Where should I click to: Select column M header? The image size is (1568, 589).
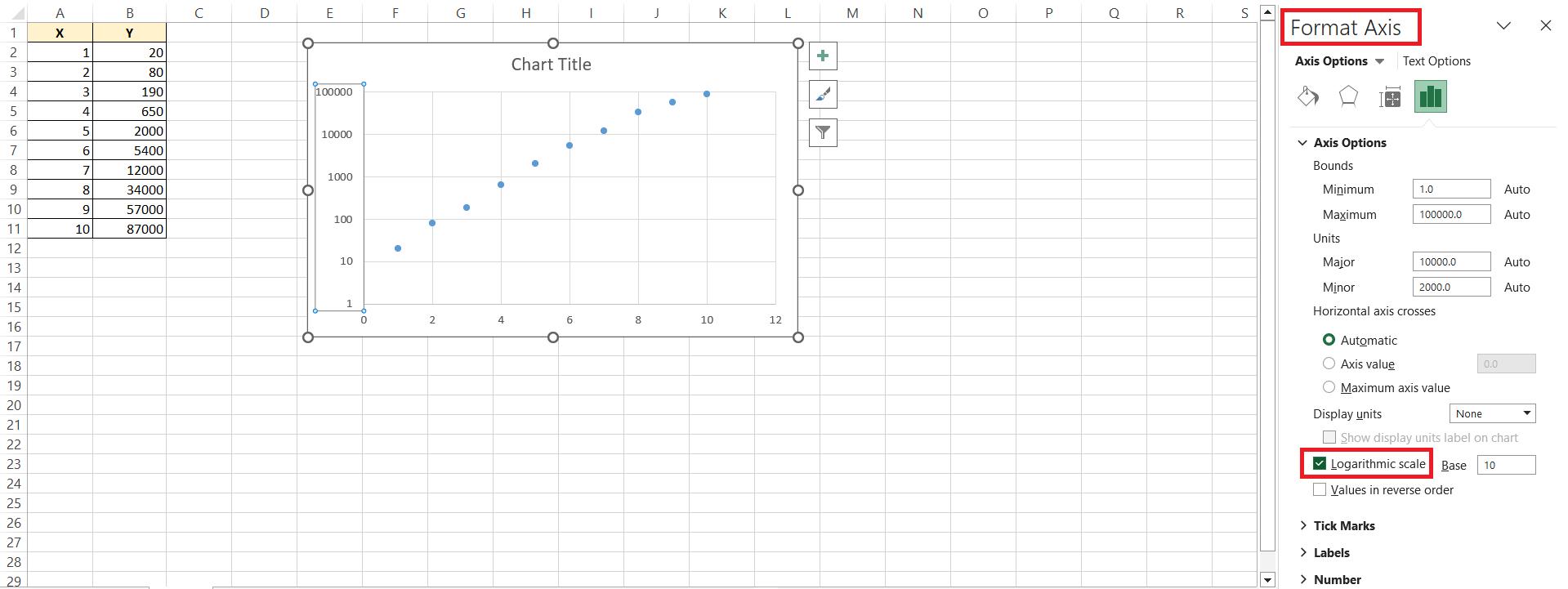click(x=852, y=13)
